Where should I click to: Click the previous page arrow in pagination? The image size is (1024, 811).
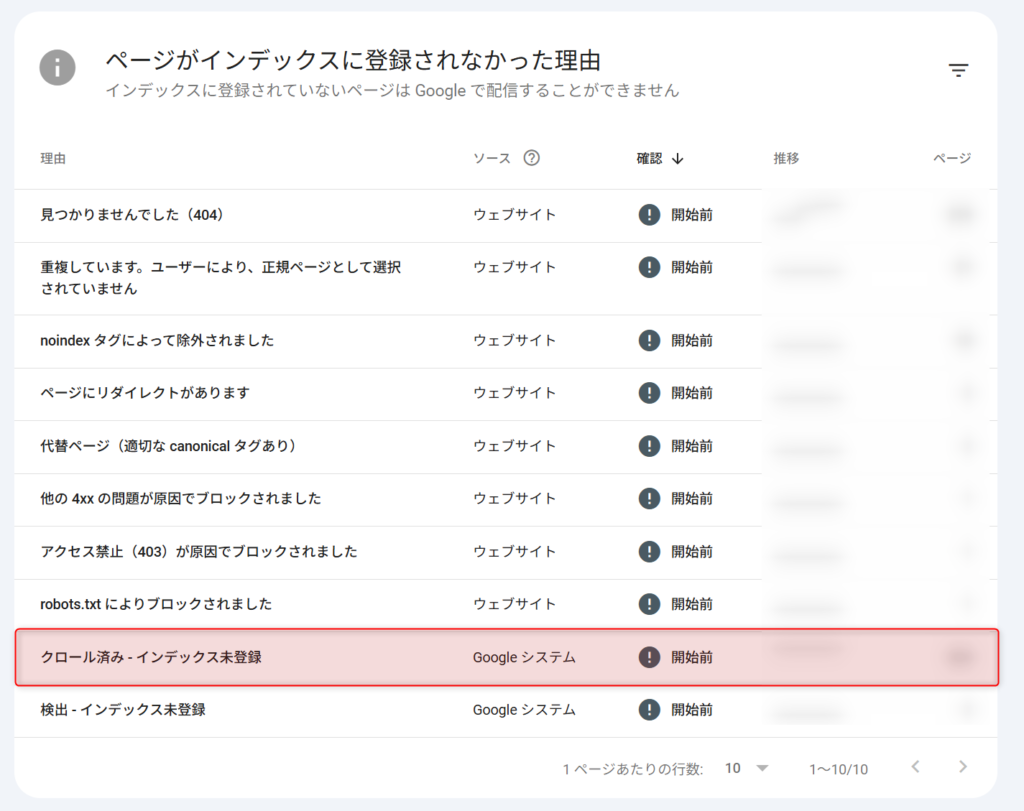tap(915, 768)
